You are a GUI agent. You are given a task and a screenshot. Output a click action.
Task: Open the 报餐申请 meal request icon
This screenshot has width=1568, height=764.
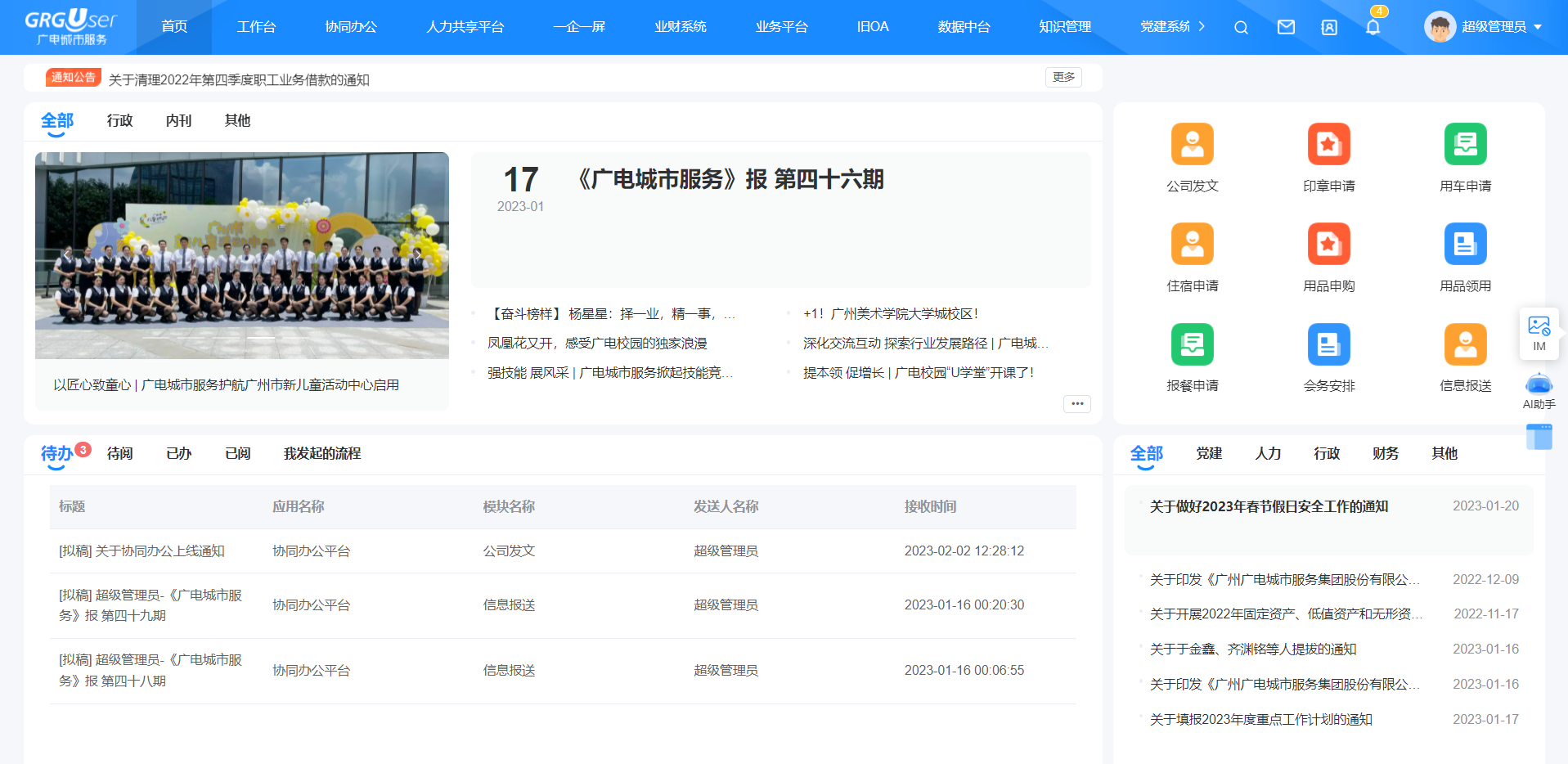tap(1192, 344)
